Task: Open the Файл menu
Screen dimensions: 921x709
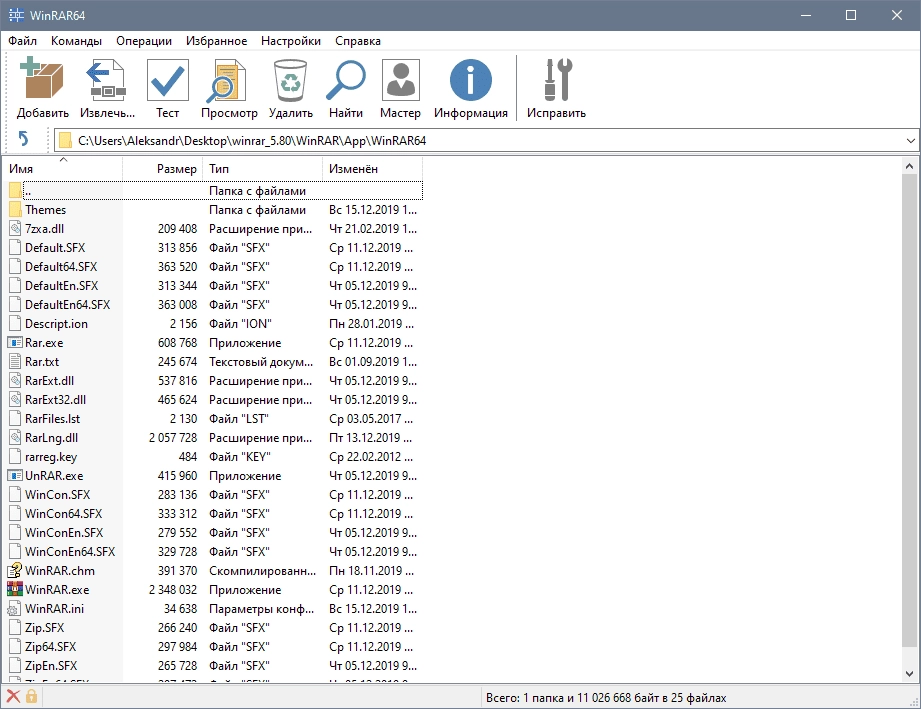Action: 22,41
